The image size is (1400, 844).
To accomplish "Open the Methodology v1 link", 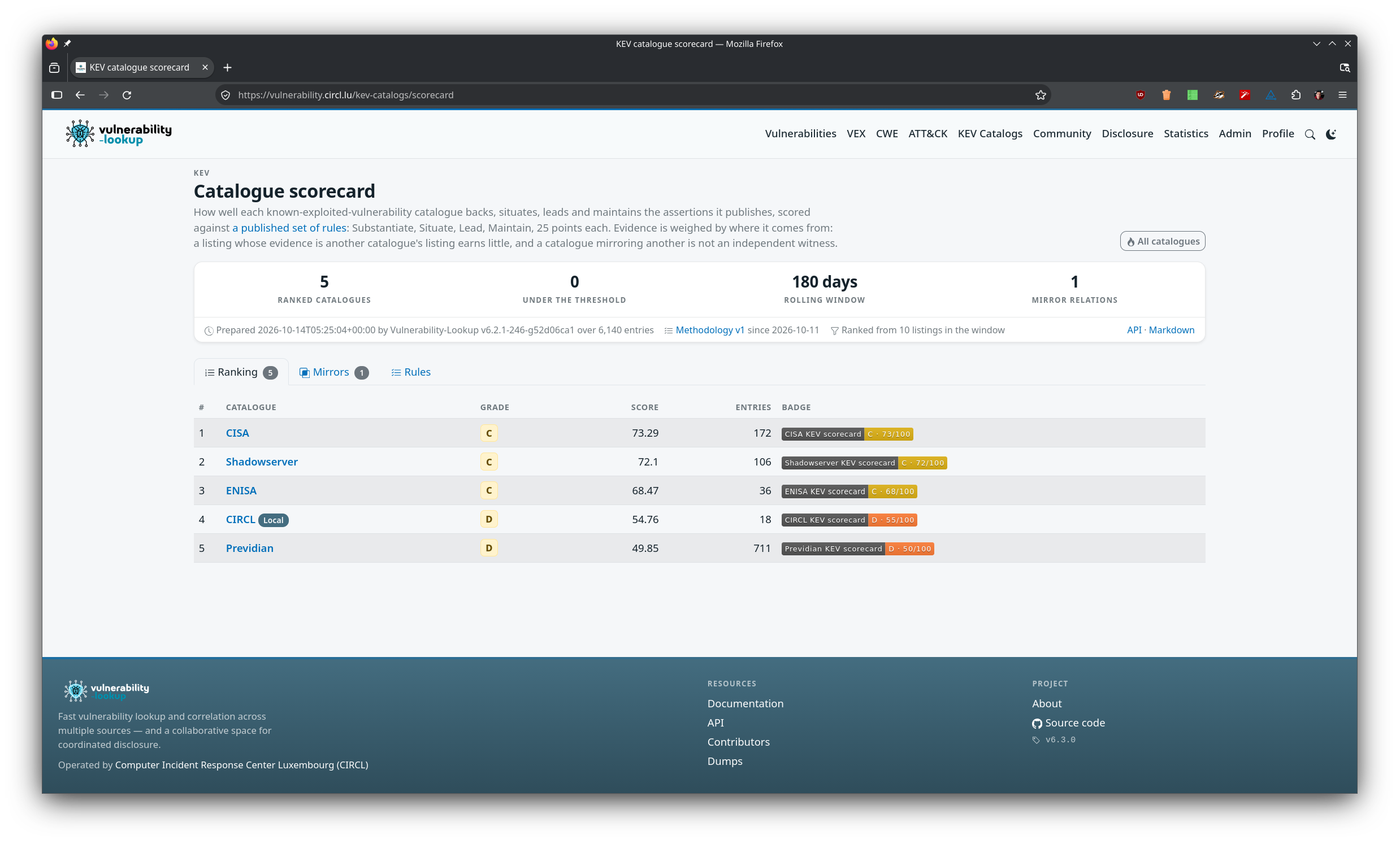I will point(710,330).
